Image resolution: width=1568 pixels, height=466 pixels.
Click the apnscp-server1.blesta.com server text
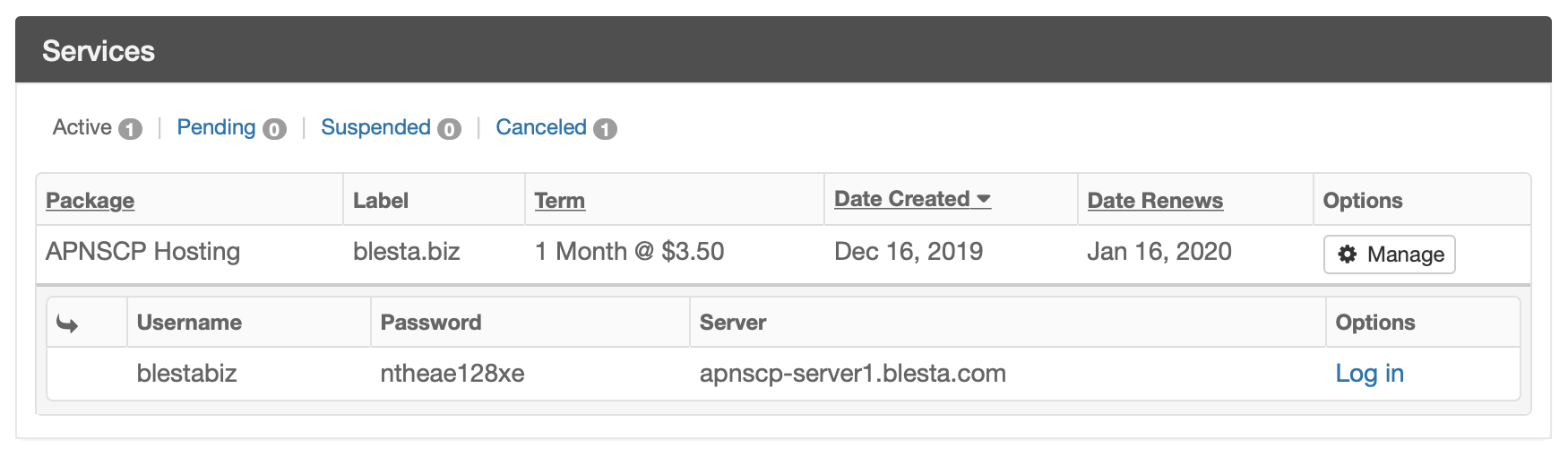pyautogui.click(x=852, y=374)
